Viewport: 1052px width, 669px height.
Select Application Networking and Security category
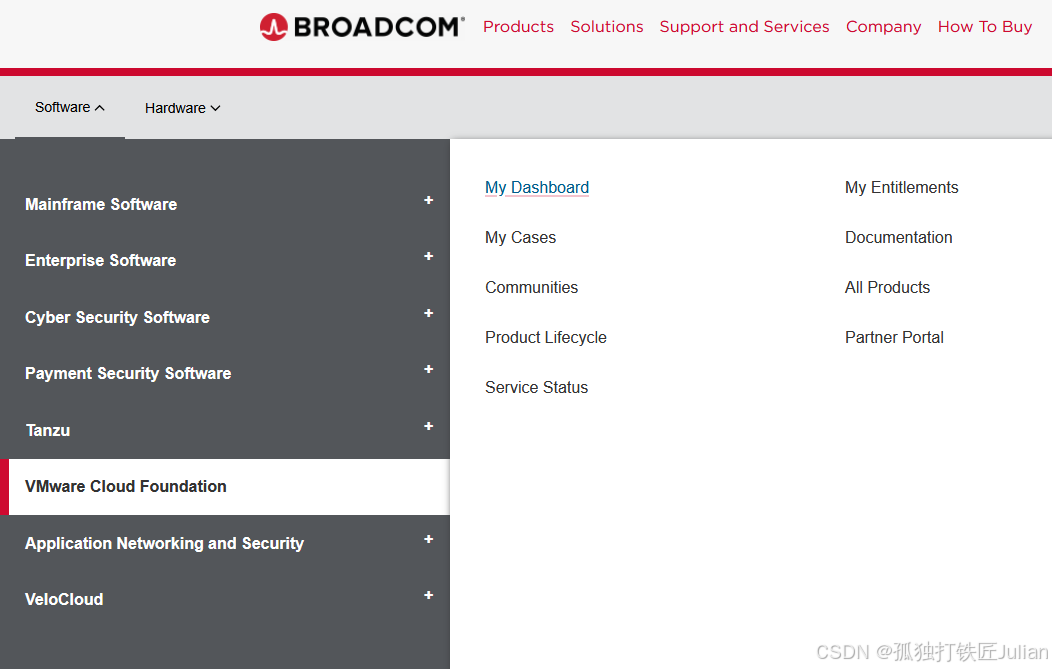[164, 543]
